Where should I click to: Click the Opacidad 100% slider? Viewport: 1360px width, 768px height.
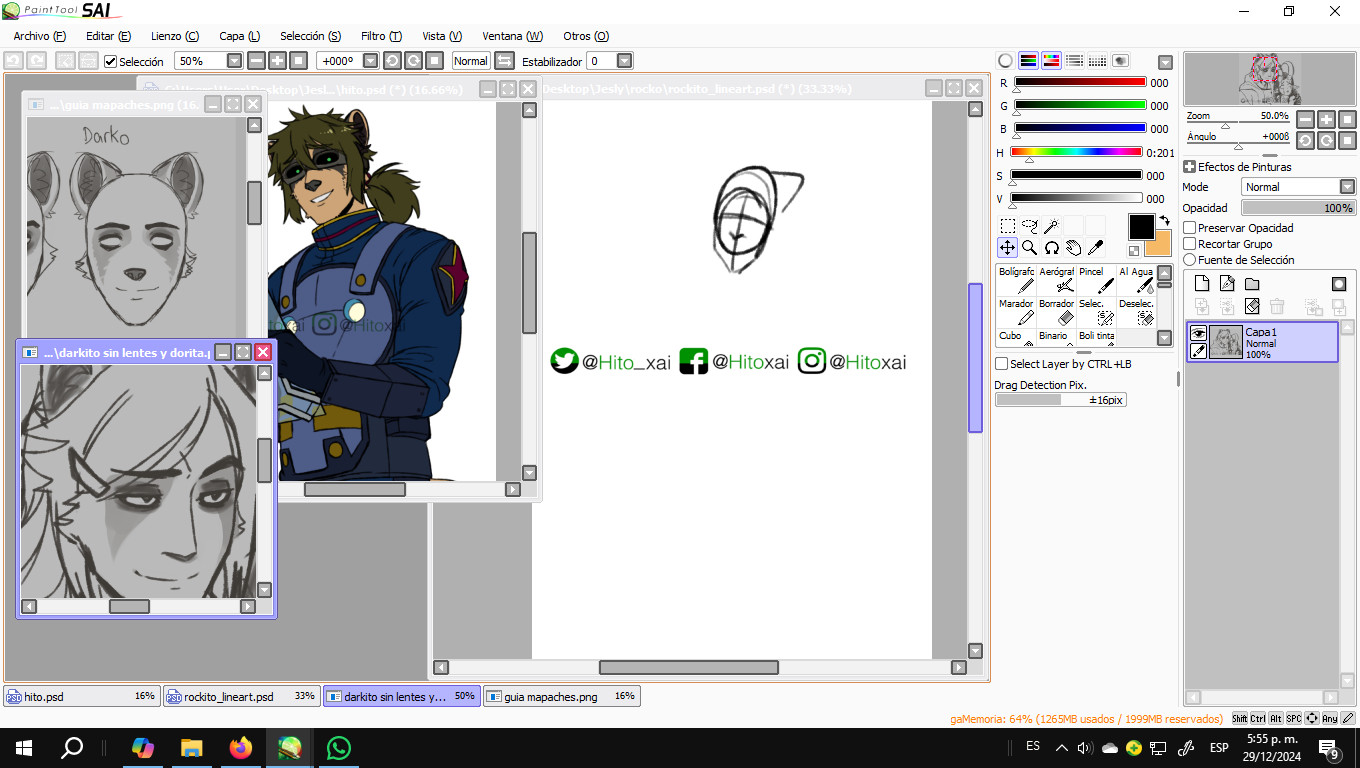[x=1298, y=208]
